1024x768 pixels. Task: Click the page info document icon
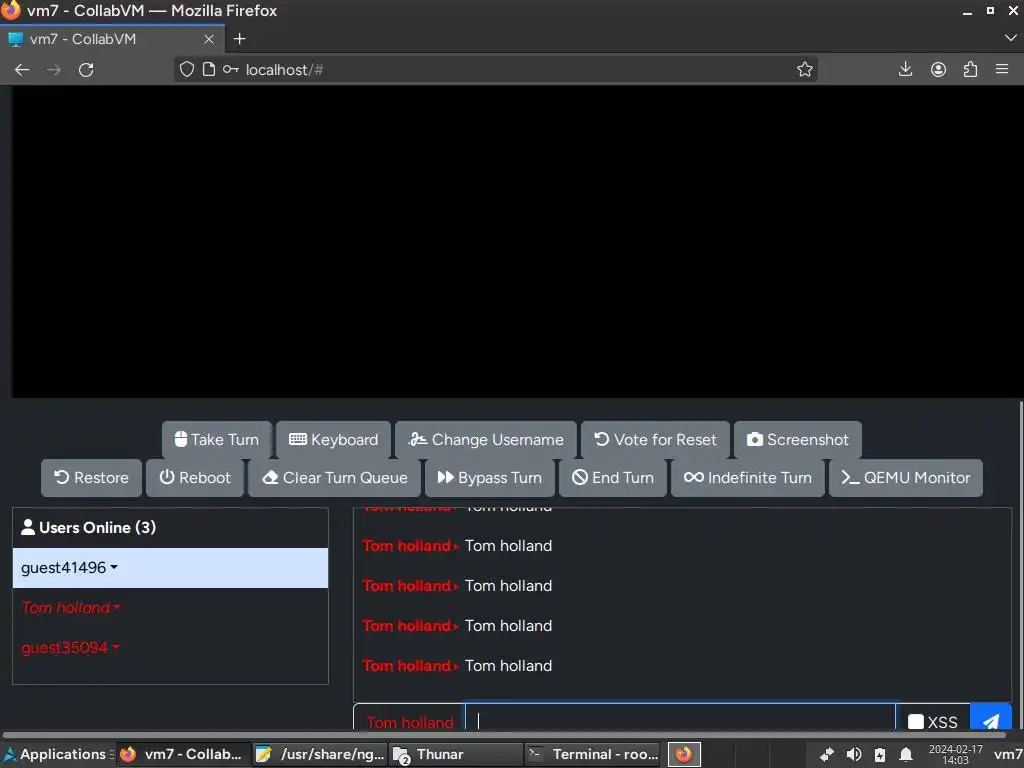[x=208, y=69]
